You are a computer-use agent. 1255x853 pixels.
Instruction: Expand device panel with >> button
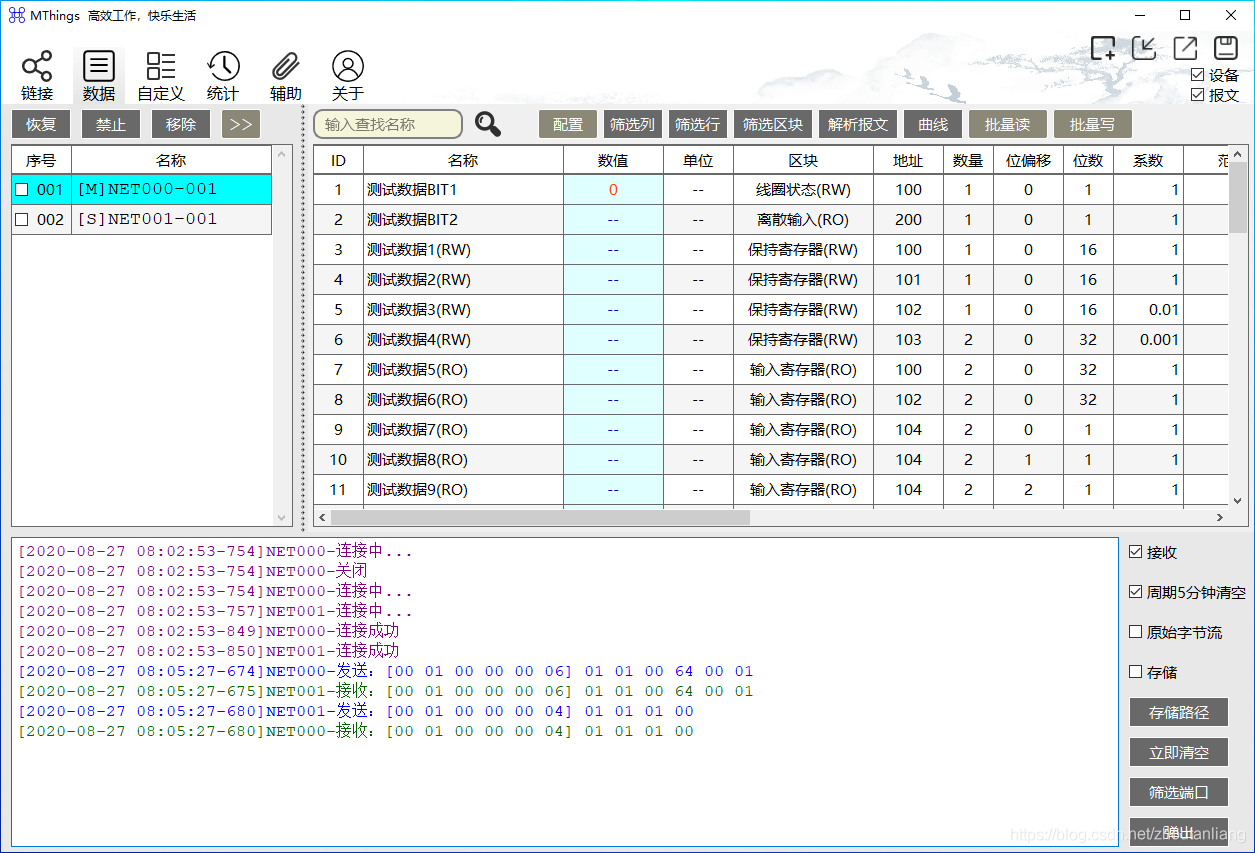pyautogui.click(x=241, y=124)
